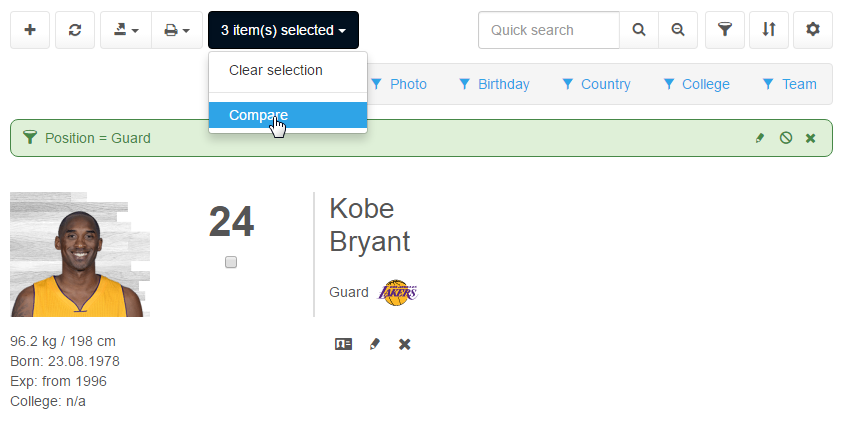Remove the Position = Guard filter
844x425 pixels.
tap(811, 138)
